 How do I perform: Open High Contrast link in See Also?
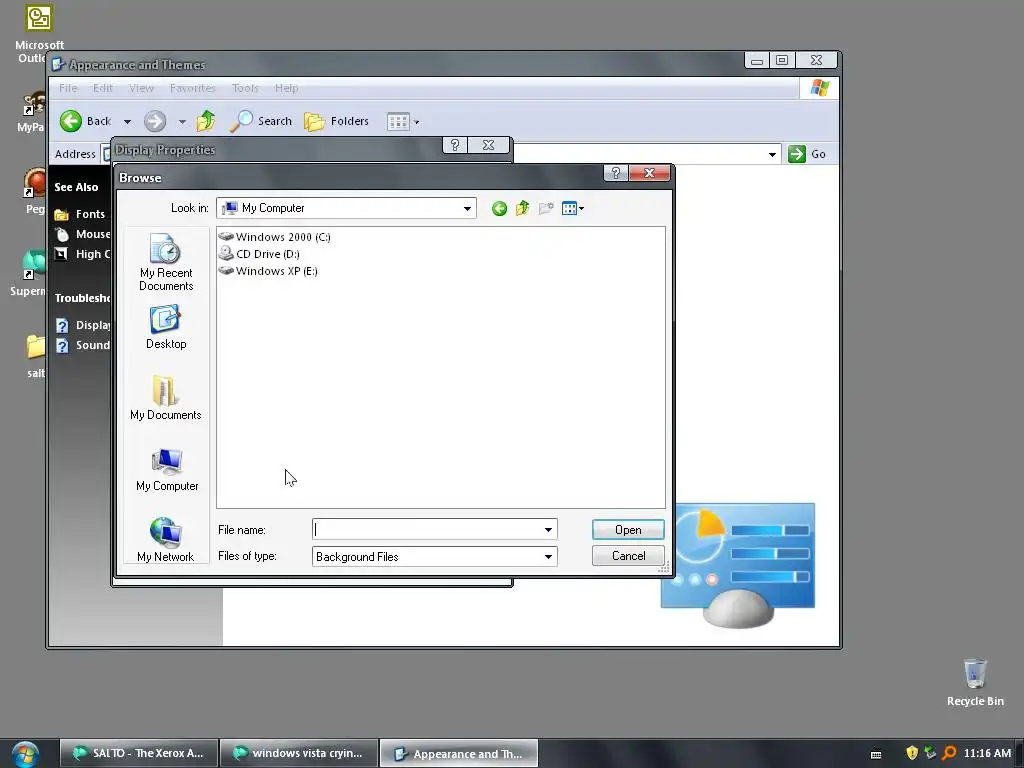[x=83, y=254]
